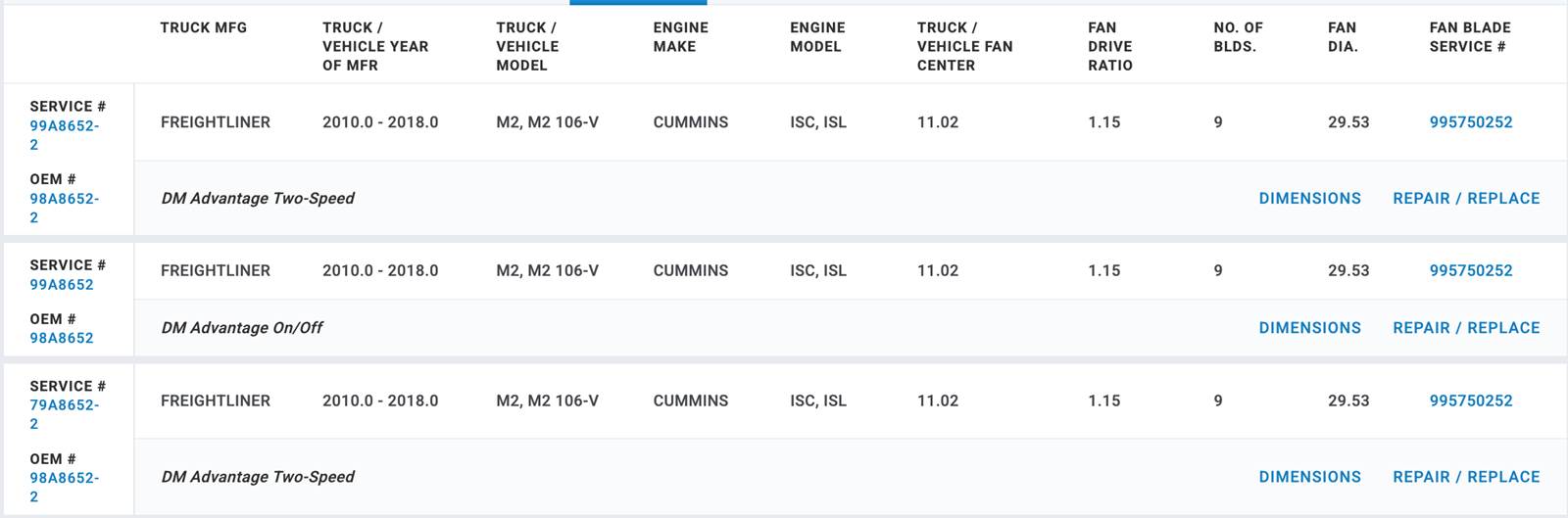Open OEM number 98A8652-2 in third row
1568x518 pixels.
click(64, 487)
